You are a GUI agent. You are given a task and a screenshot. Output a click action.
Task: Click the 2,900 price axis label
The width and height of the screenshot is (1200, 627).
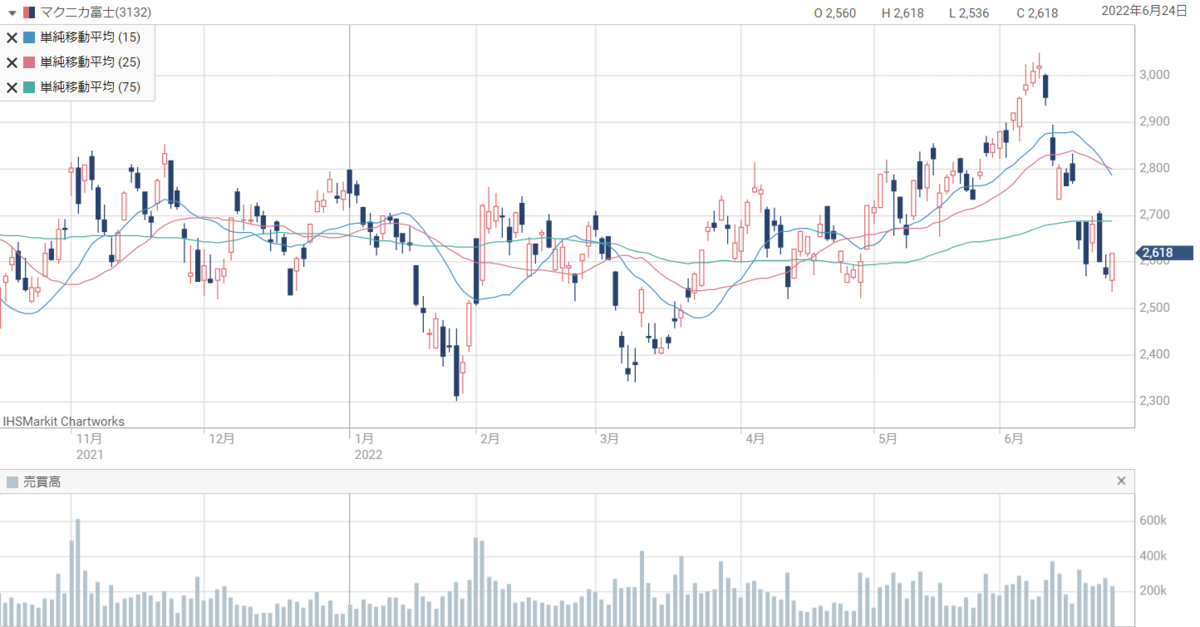pos(1155,122)
